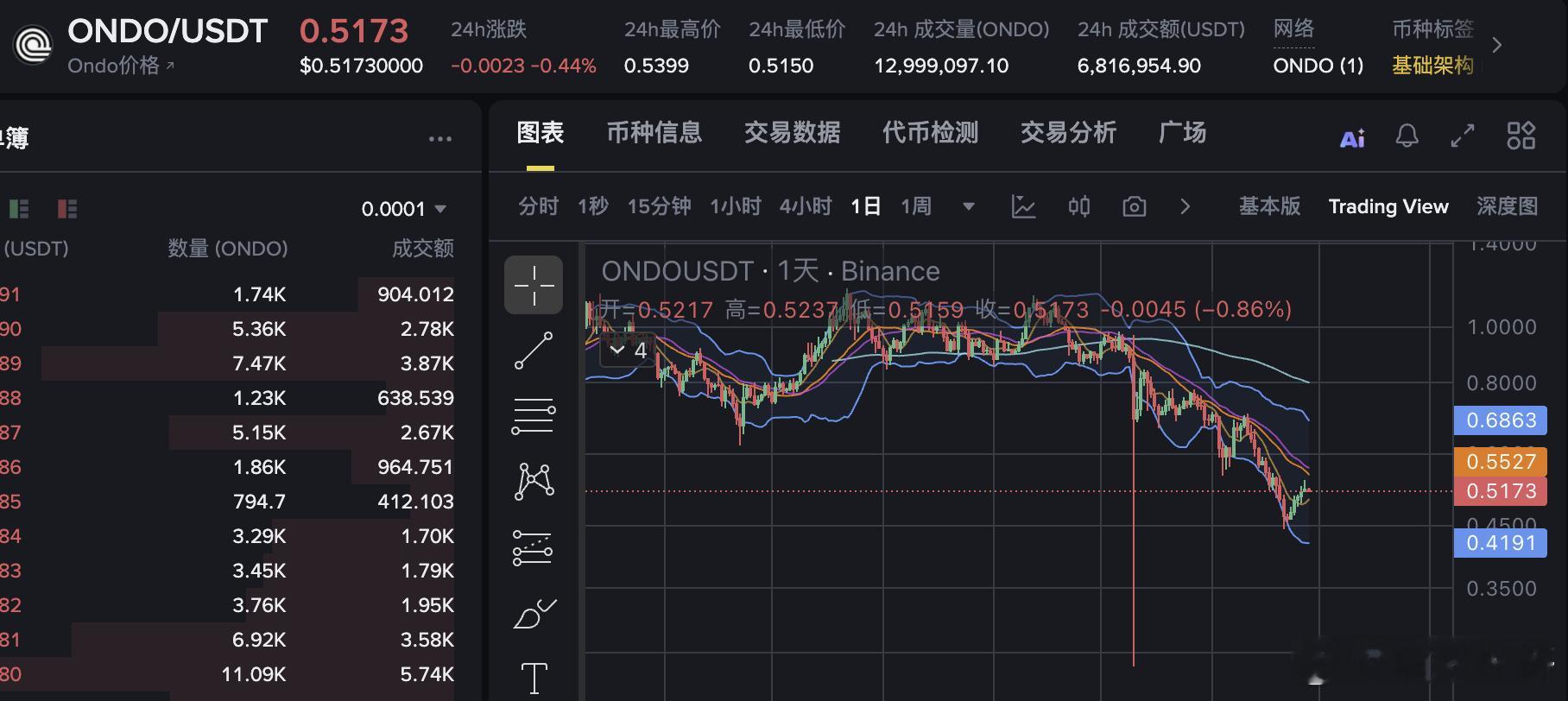
Task: Go to the 交易分析 tab
Action: coord(1069,133)
